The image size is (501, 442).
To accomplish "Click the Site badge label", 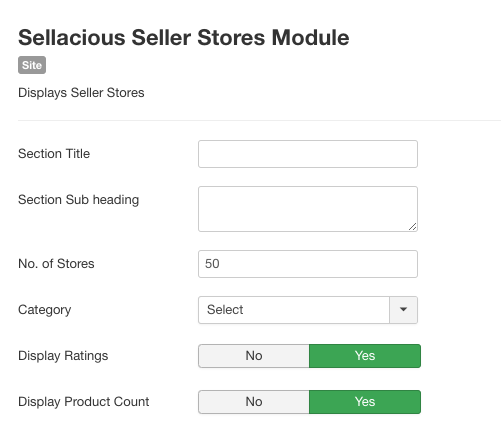I will point(32,65).
